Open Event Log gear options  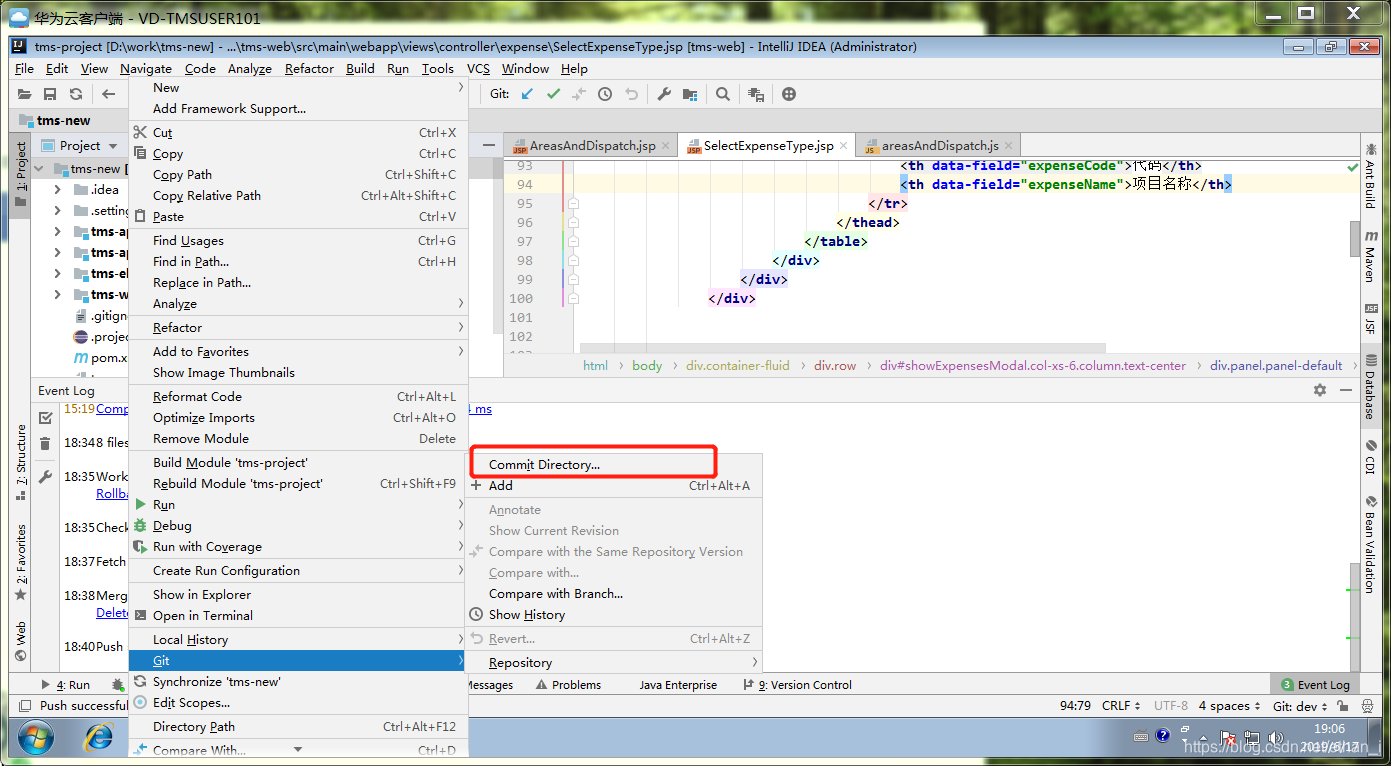[1320, 390]
